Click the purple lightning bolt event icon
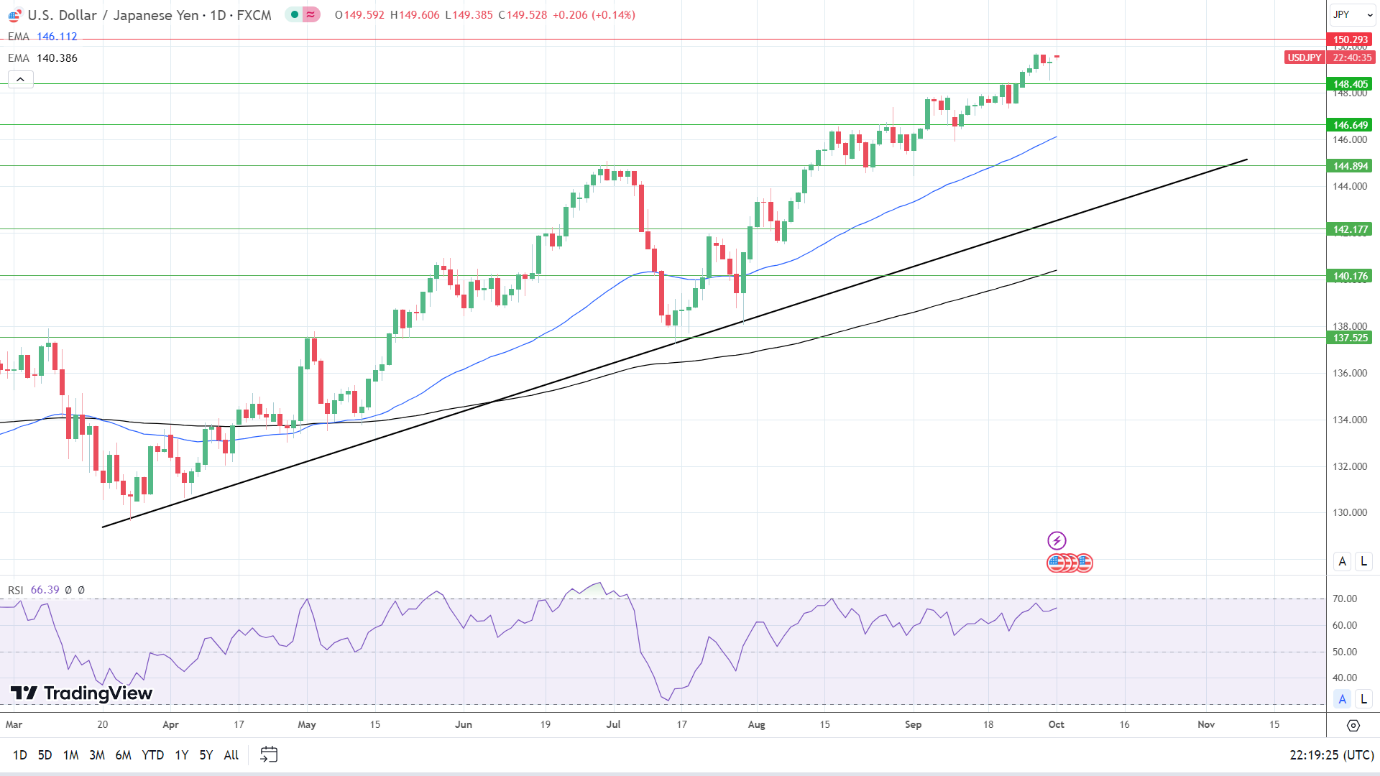This screenshot has height=776, width=1380. [x=1057, y=541]
